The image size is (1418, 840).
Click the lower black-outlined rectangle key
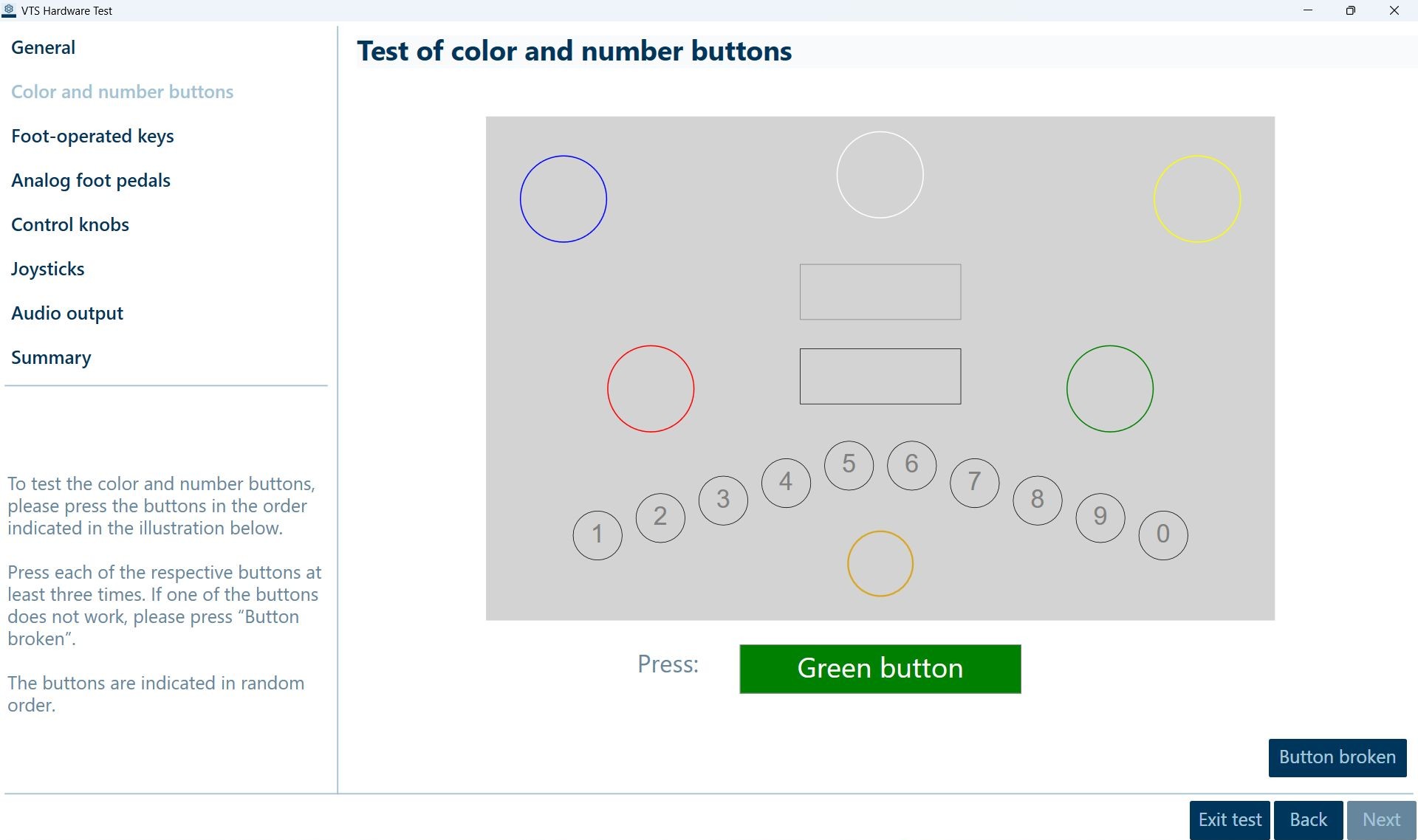pyautogui.click(x=880, y=376)
